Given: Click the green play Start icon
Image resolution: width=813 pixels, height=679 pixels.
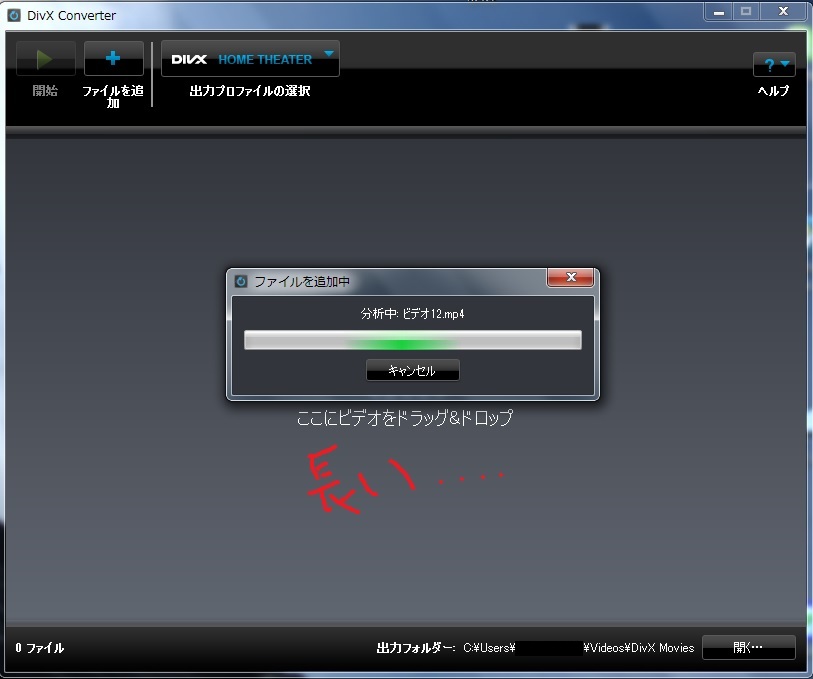Looking at the screenshot, I should (46, 59).
